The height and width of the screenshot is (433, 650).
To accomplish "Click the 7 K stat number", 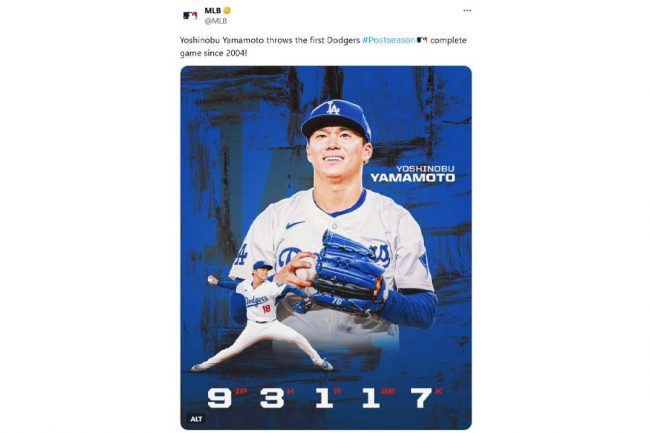I will (421, 398).
